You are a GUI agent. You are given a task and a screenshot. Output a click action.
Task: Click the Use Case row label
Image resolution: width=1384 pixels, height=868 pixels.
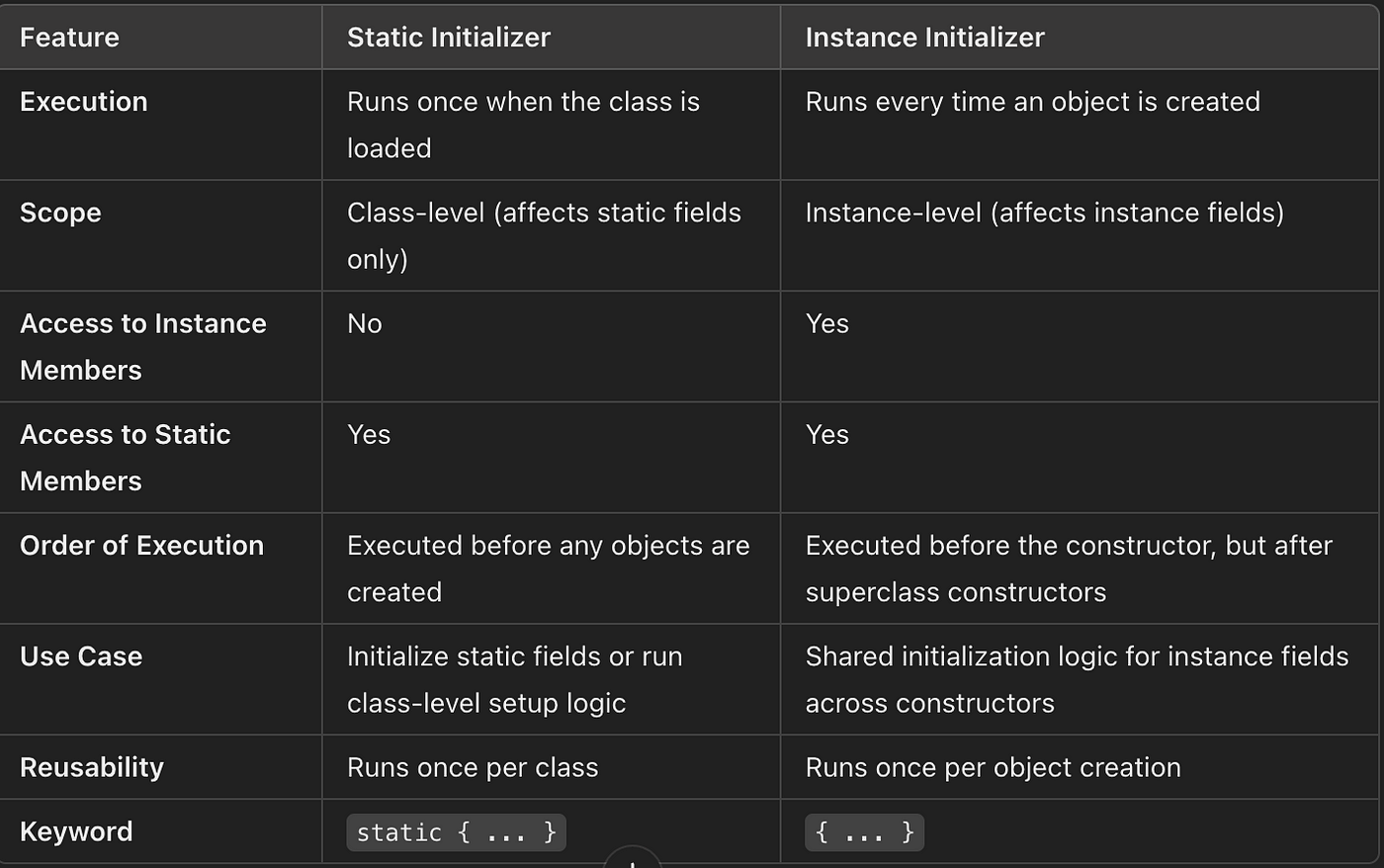coord(81,656)
